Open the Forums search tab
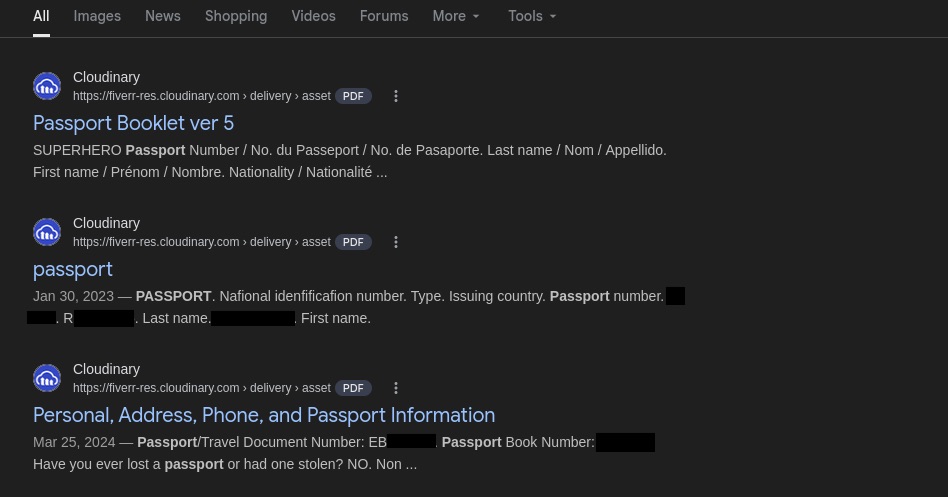The height and width of the screenshot is (497, 948). coord(384,16)
